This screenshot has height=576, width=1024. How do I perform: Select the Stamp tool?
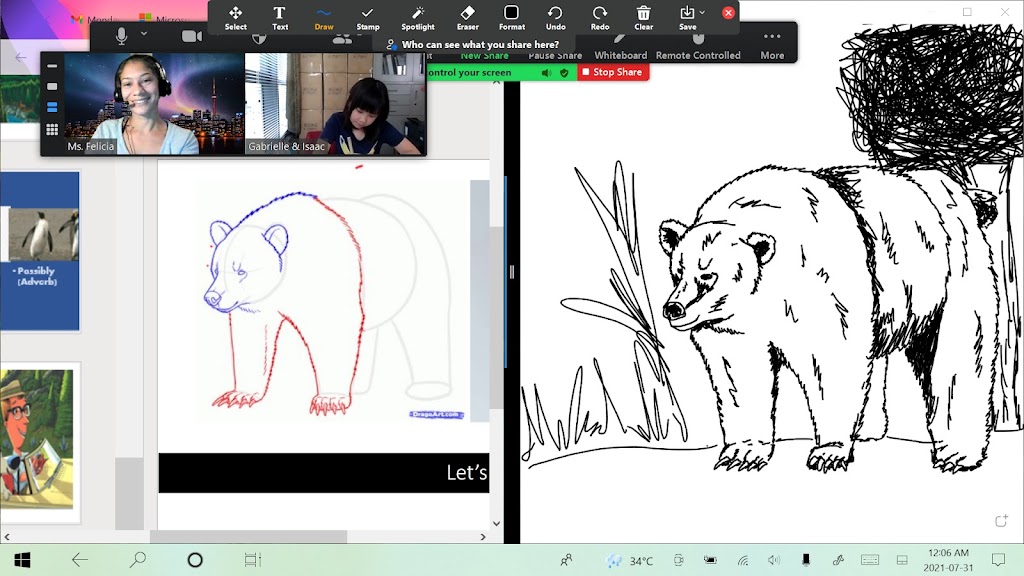click(x=368, y=18)
